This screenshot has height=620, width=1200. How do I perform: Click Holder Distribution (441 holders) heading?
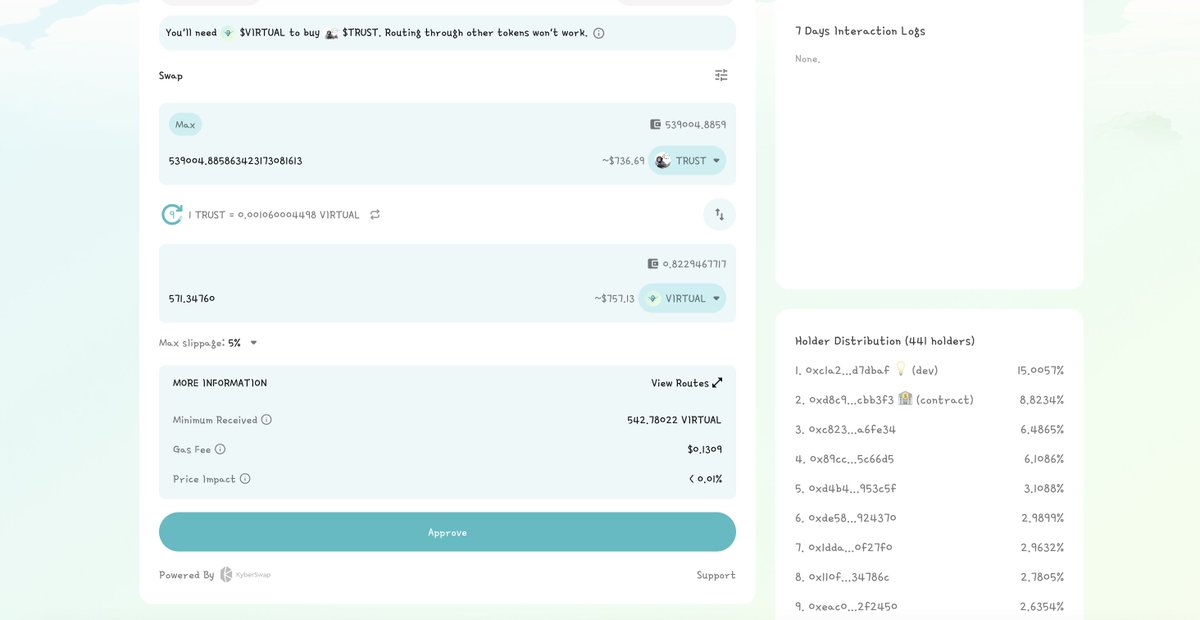885,341
